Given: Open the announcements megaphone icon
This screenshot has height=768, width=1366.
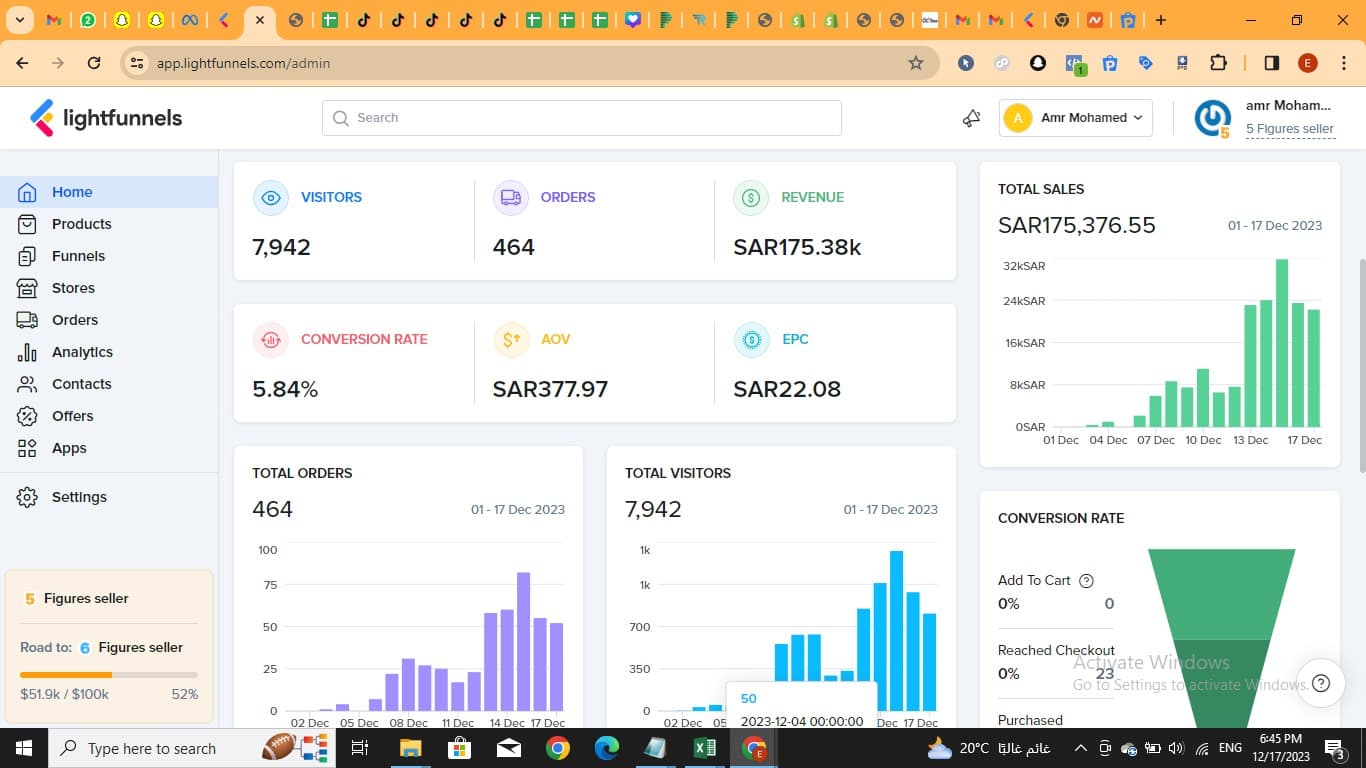Looking at the screenshot, I should [x=971, y=118].
